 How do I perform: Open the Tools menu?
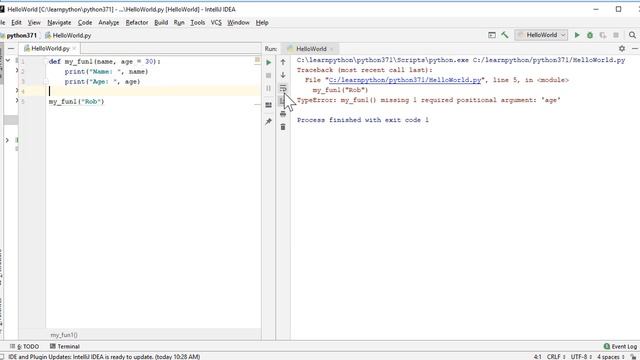coord(198,22)
